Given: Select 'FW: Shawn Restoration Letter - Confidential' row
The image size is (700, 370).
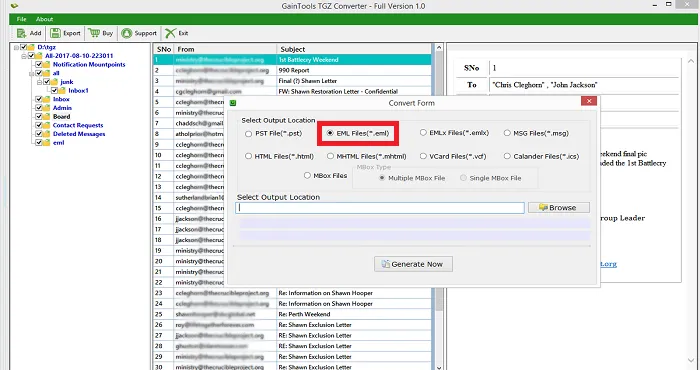Looking at the screenshot, I should point(293,91).
